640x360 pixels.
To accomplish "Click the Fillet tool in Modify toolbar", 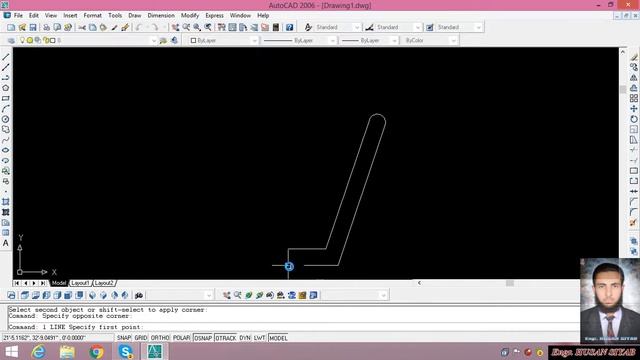I will pos(633,212).
